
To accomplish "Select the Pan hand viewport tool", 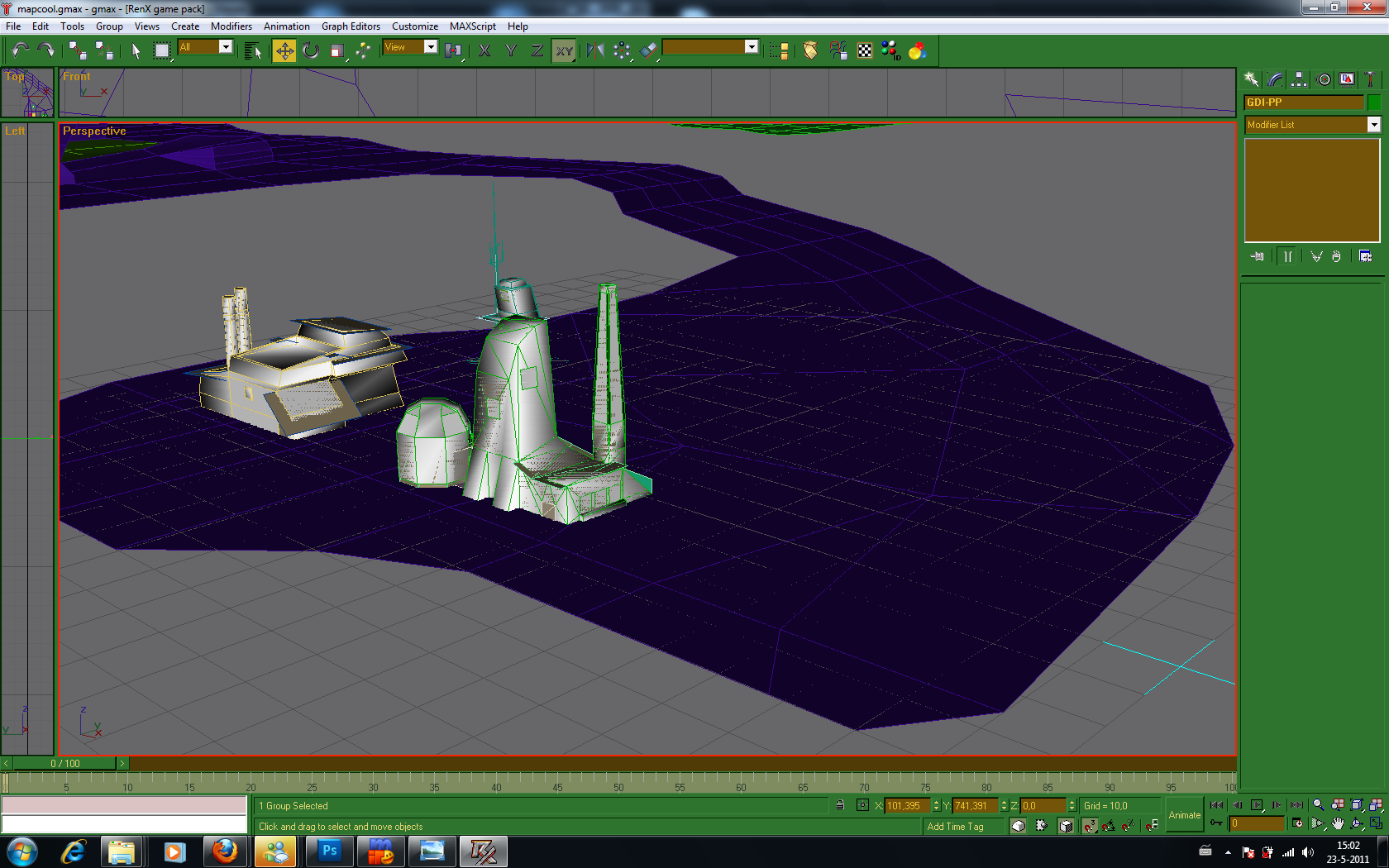I will tap(1337, 823).
